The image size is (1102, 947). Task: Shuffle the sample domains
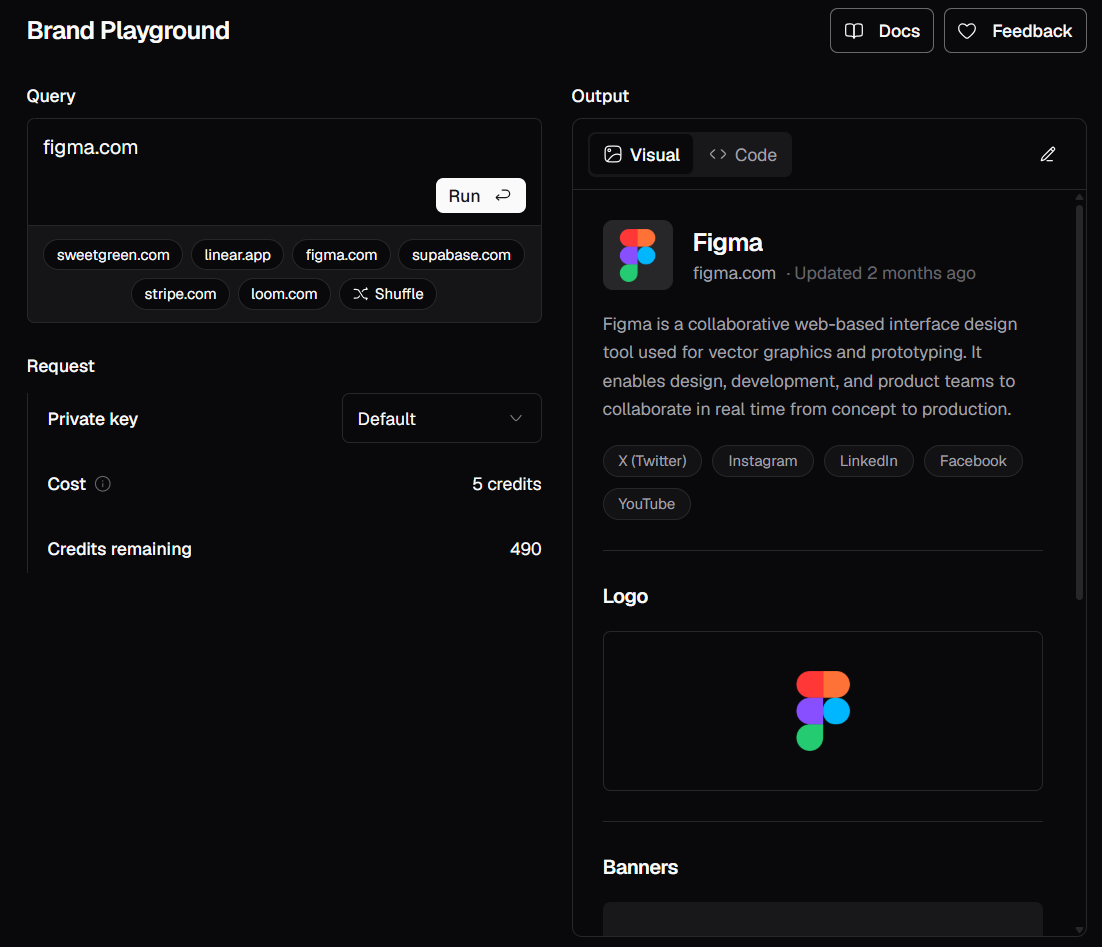pyautogui.click(x=388, y=294)
